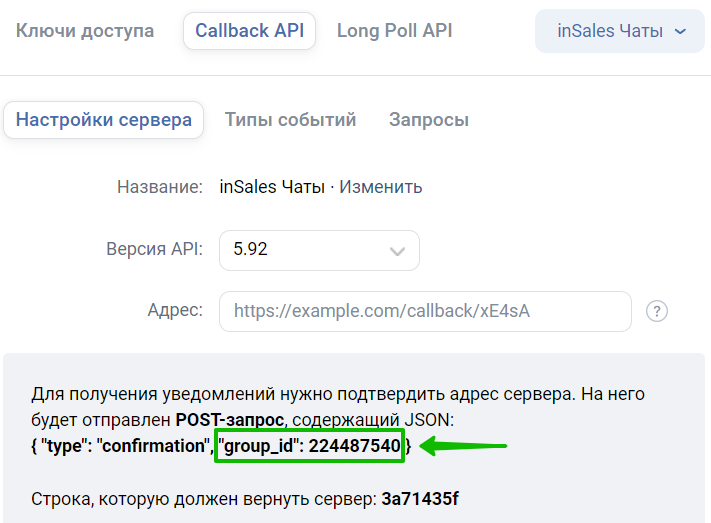The image size is (711, 523).
Task: Focus the Адрес callback URL input field
Action: (425, 311)
